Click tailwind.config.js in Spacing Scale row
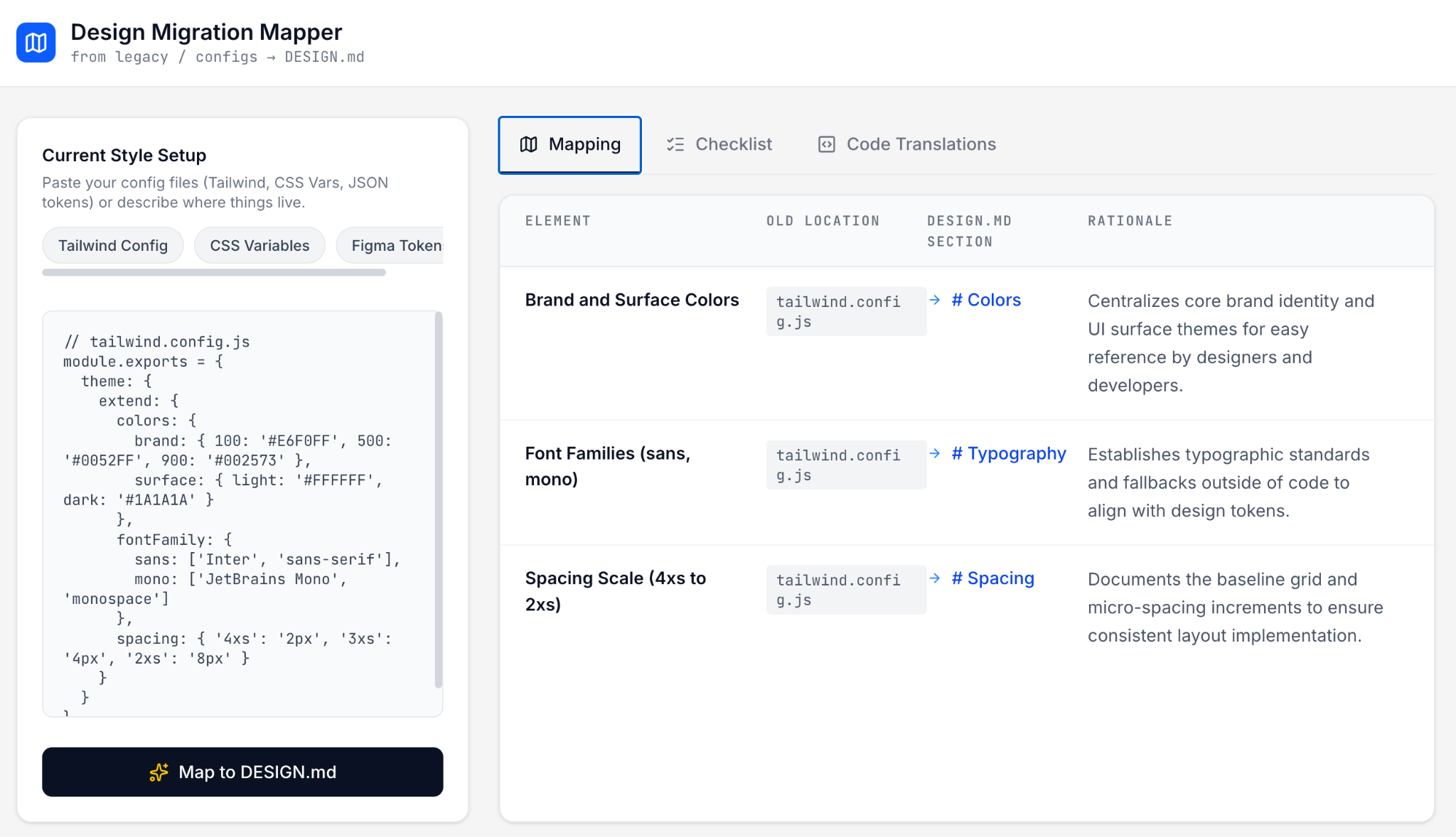The height and width of the screenshot is (837, 1456). (x=846, y=590)
